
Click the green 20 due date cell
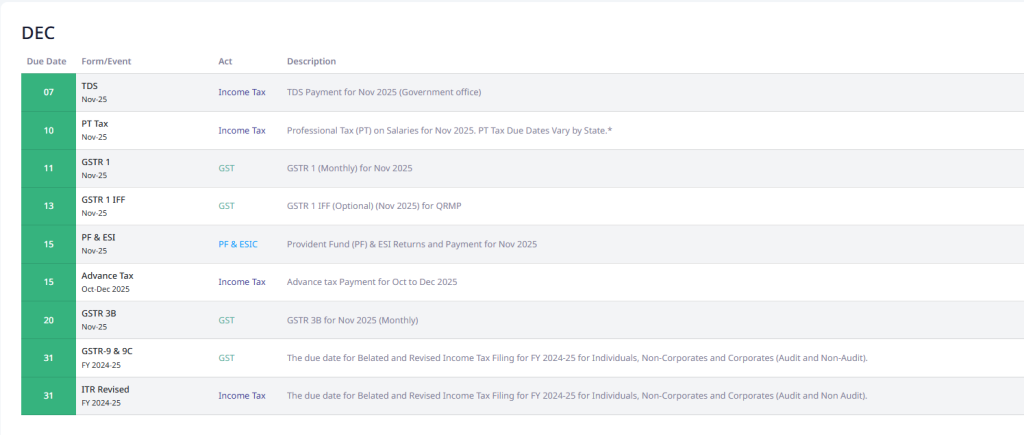(48, 320)
